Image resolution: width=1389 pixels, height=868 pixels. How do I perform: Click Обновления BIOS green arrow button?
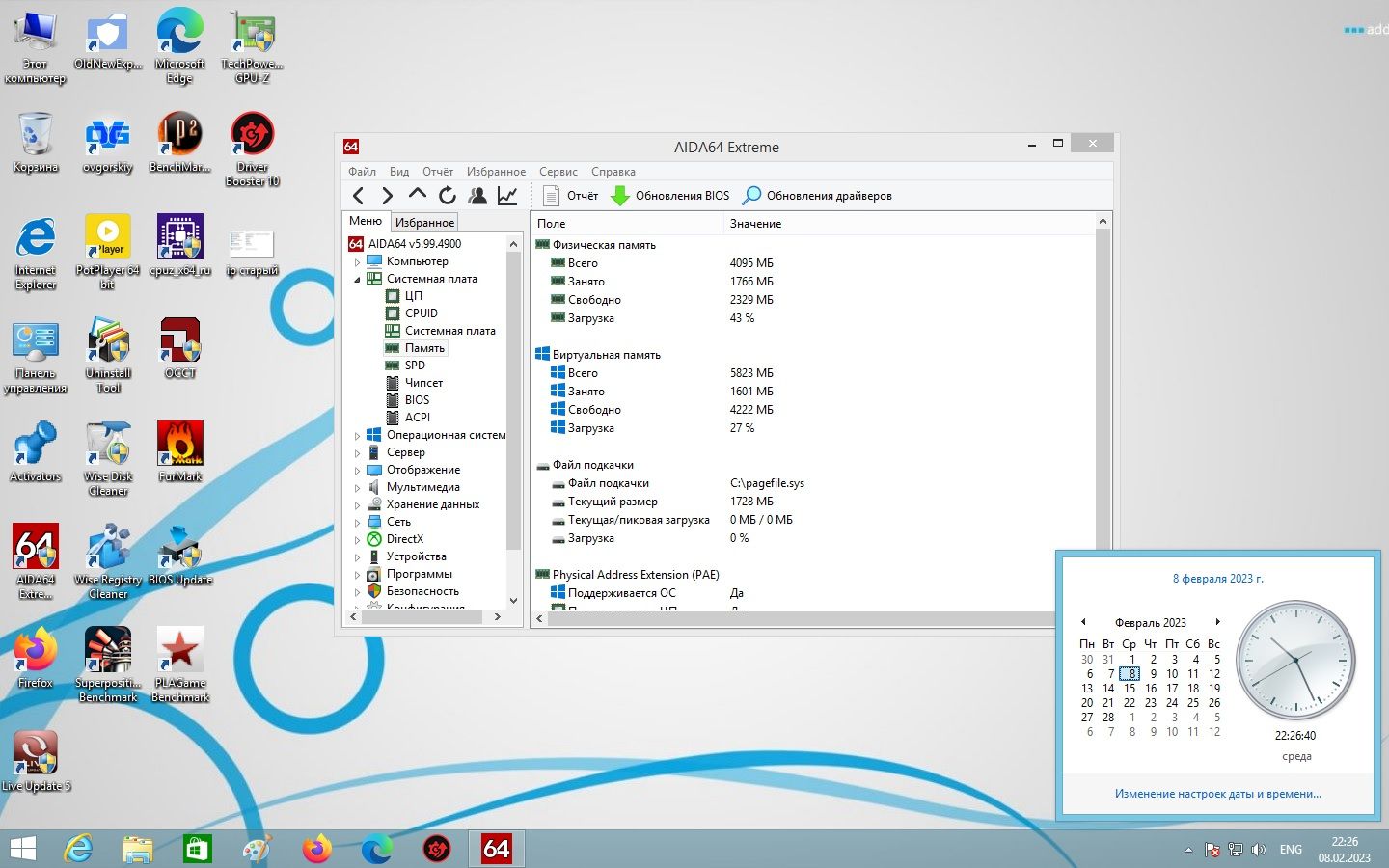pyautogui.click(x=670, y=196)
